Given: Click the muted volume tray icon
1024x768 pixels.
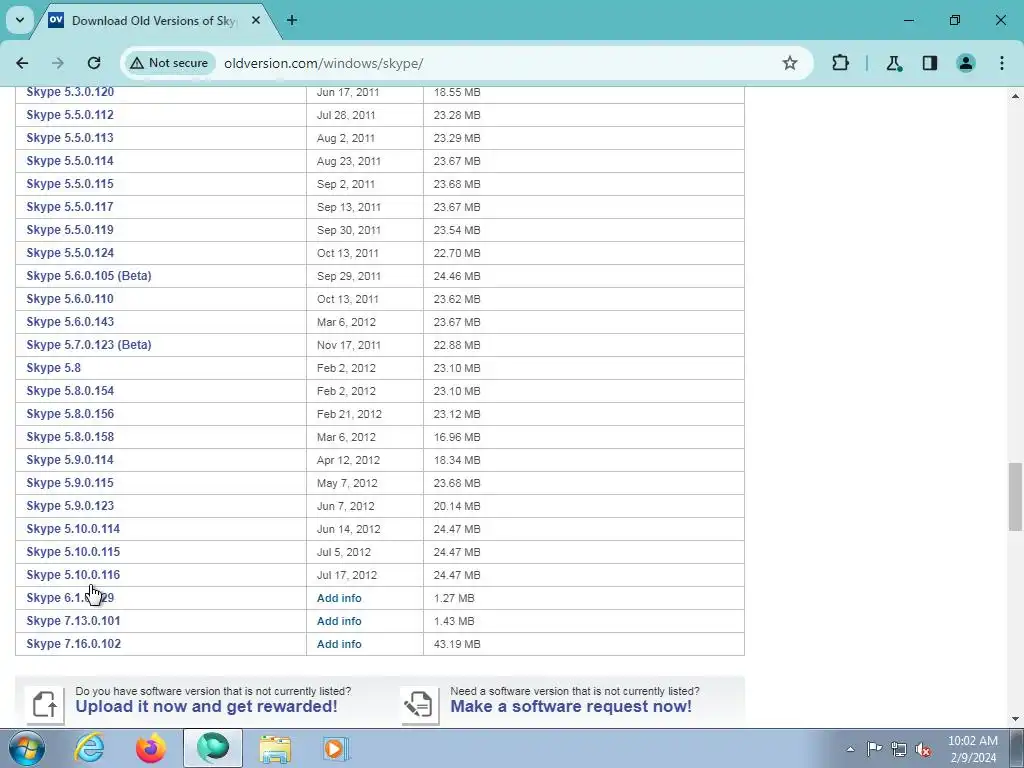Looking at the screenshot, I should (923, 749).
